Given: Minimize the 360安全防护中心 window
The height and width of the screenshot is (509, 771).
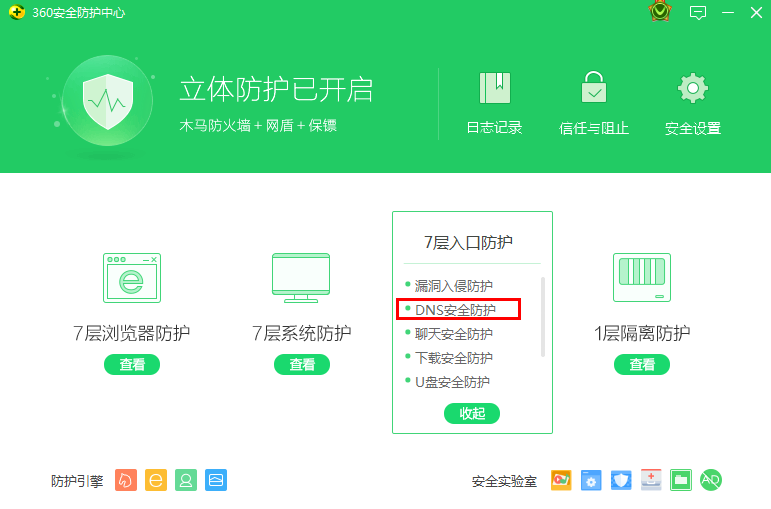Looking at the screenshot, I should pos(728,12).
